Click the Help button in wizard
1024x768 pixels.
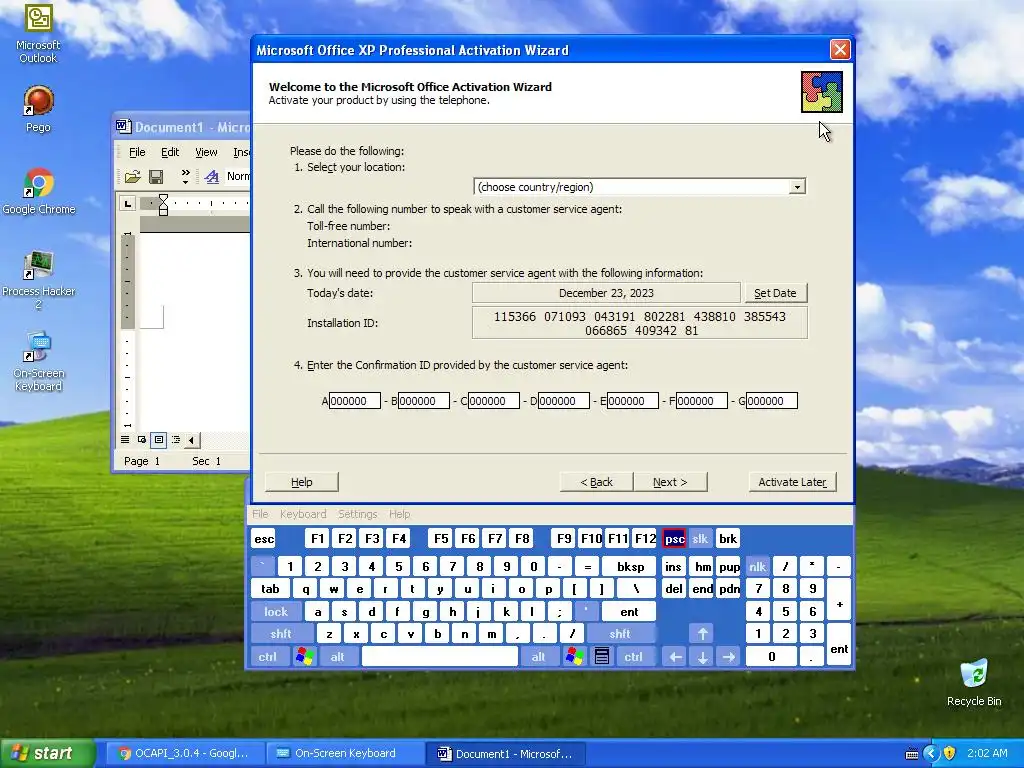[302, 482]
